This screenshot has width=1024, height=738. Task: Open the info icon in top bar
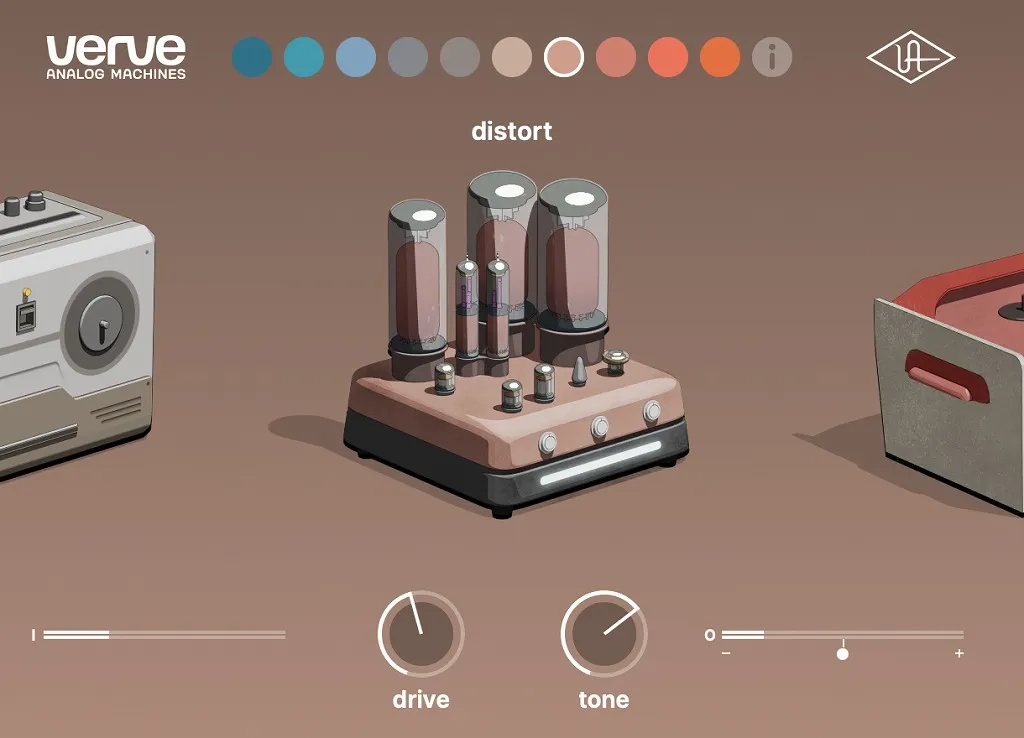pos(771,58)
